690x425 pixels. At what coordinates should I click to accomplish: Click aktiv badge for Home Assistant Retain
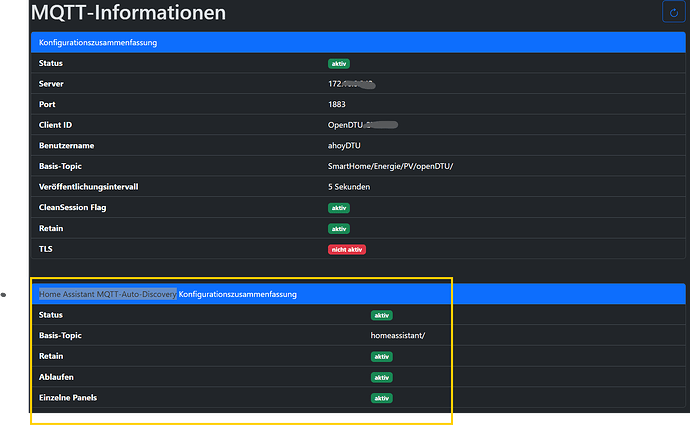coord(382,357)
